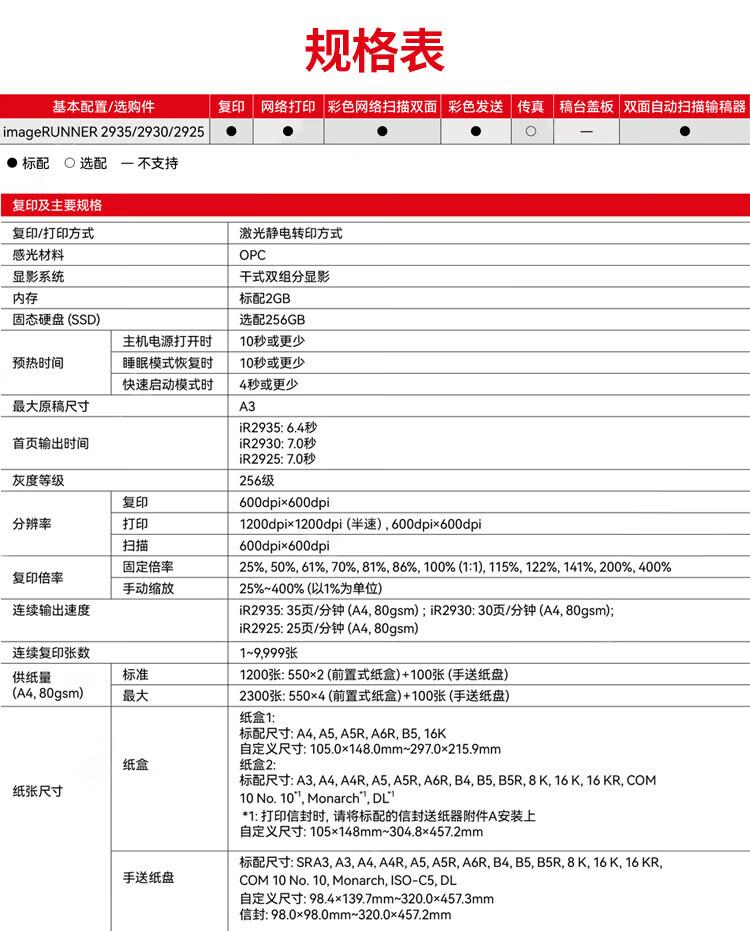Click the 标配 legend filled dot
Image resolution: width=750 pixels, height=931 pixels.
tap(12, 163)
